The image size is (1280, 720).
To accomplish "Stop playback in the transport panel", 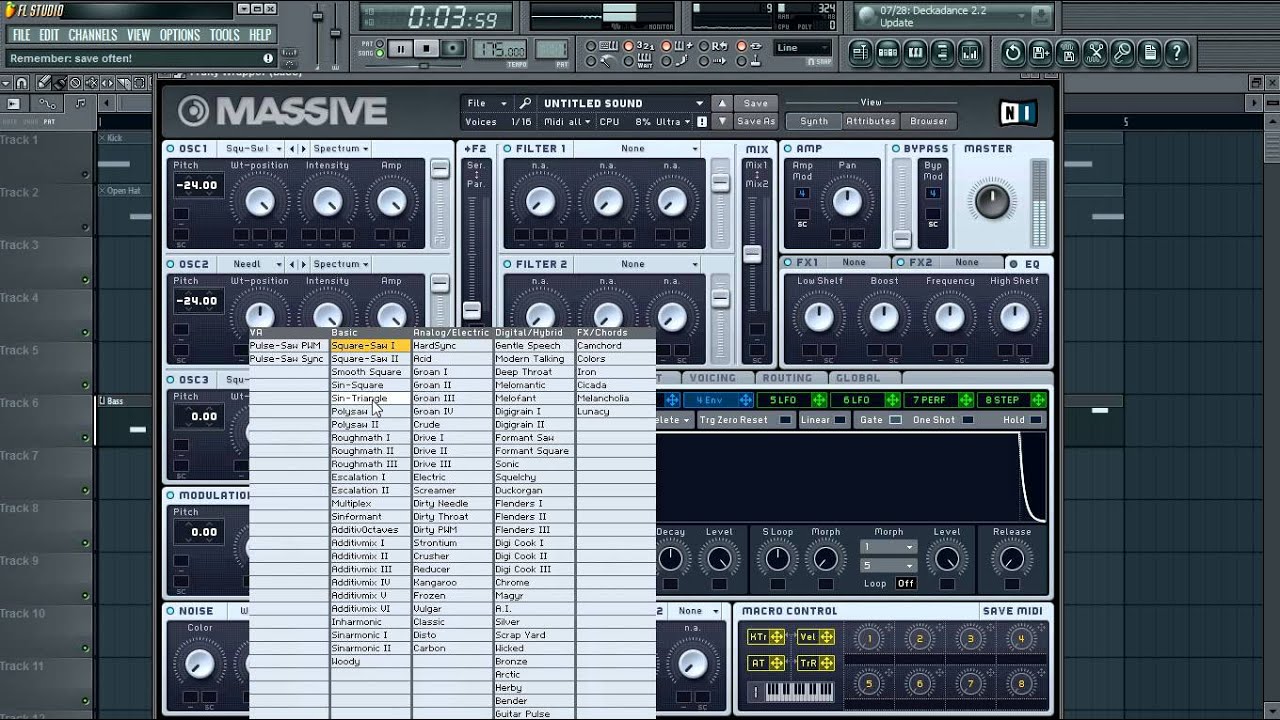I will pos(426,48).
